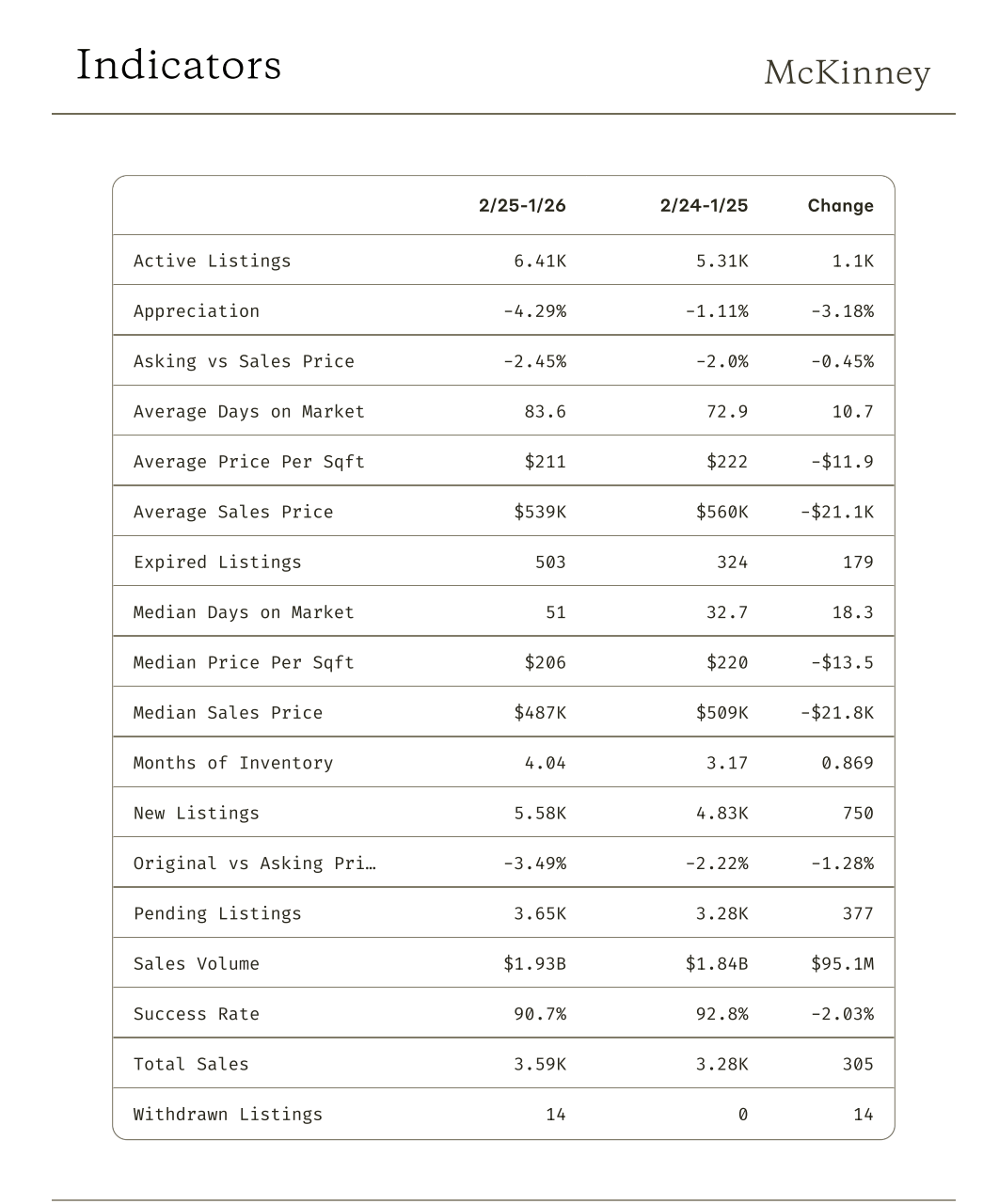Image resolution: width=999 pixels, height=1204 pixels.
Task: Select the Expired Listings row label
Action: coord(217,562)
